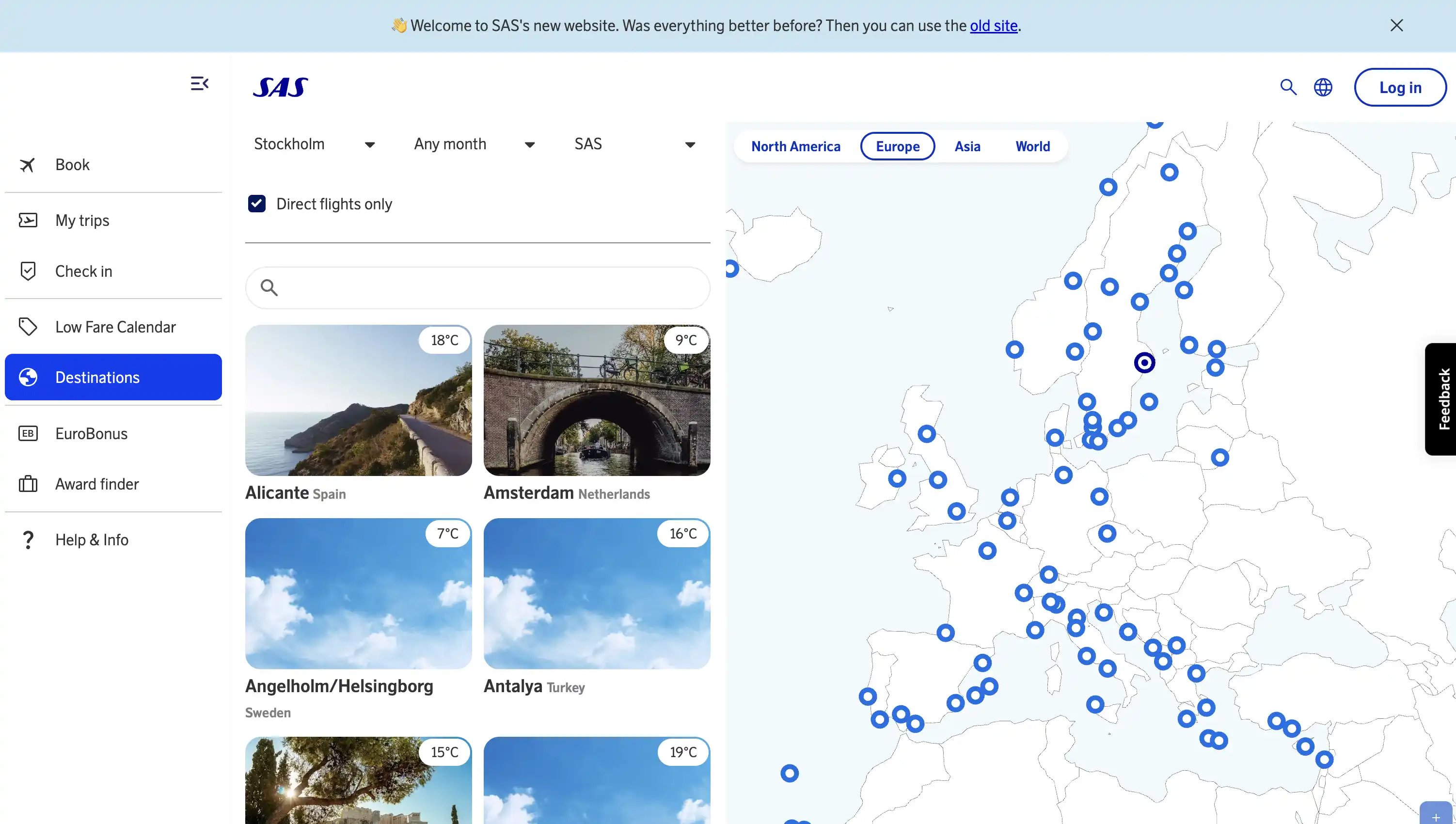1456x824 pixels.
Task: Click the Amsterdam Netherlands title
Action: [x=567, y=493]
